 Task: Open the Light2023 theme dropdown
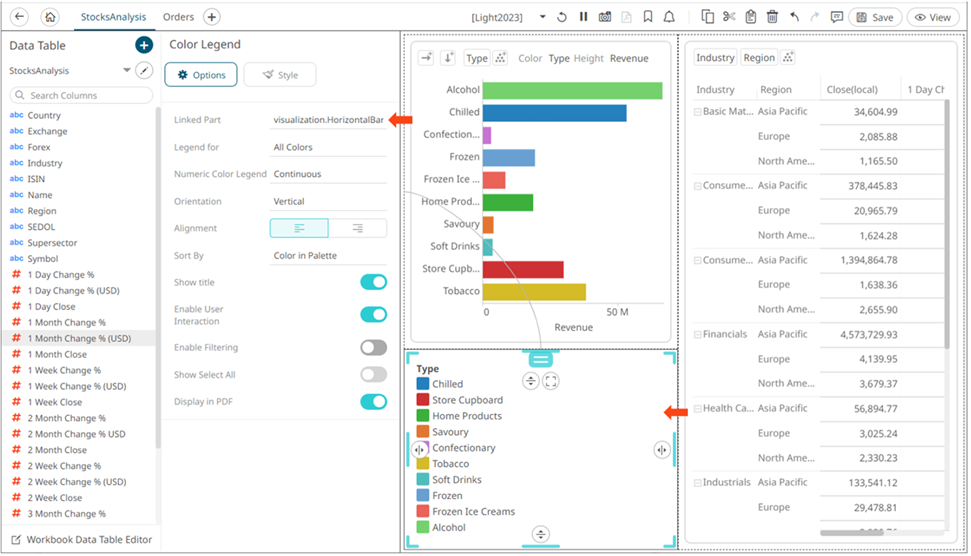(542, 17)
